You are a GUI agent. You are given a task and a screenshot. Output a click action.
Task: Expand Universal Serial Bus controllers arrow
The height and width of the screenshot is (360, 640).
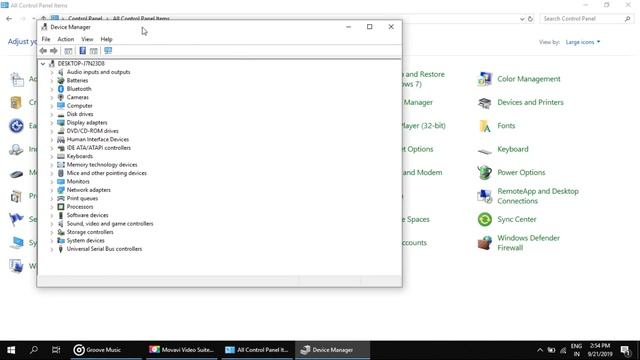pos(52,249)
